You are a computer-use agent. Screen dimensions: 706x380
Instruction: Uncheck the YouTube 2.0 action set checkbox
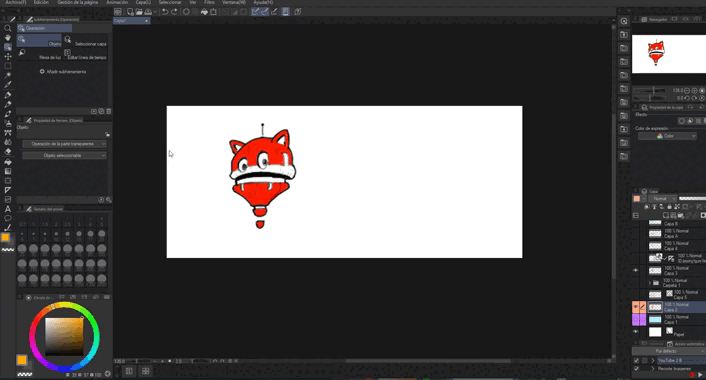click(x=636, y=361)
